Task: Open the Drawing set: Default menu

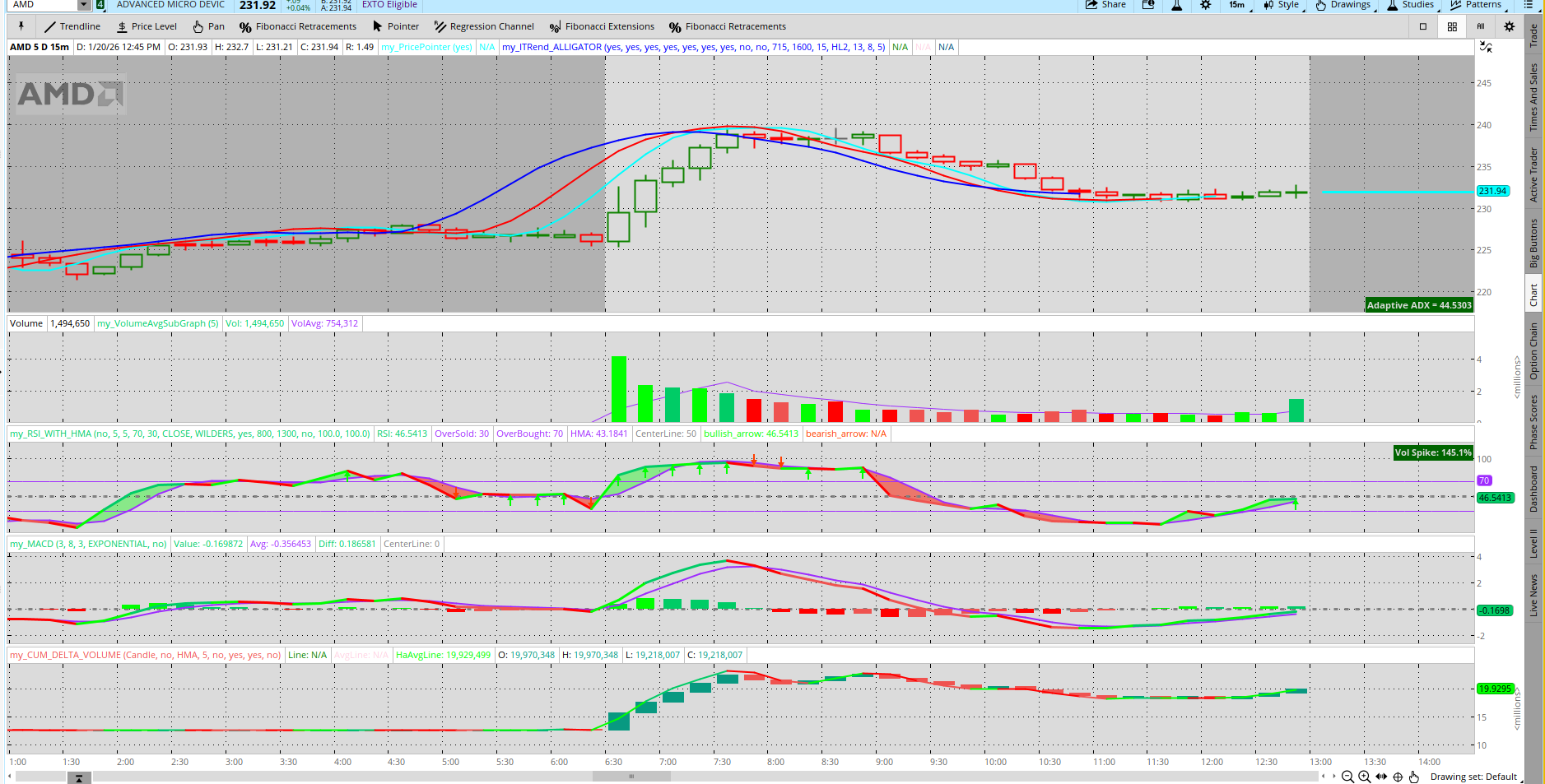Action: (1473, 777)
